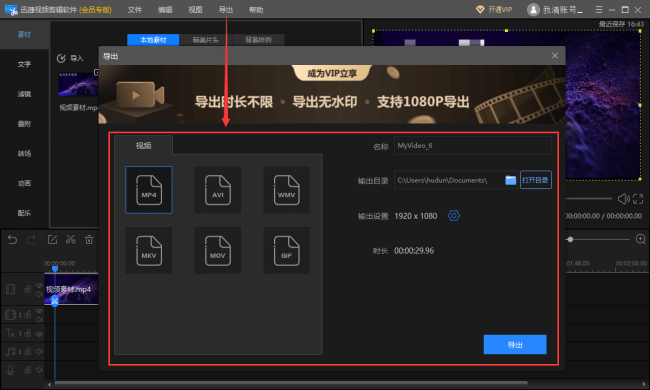
Task: Open the 帮助 menu
Action: coord(256,10)
